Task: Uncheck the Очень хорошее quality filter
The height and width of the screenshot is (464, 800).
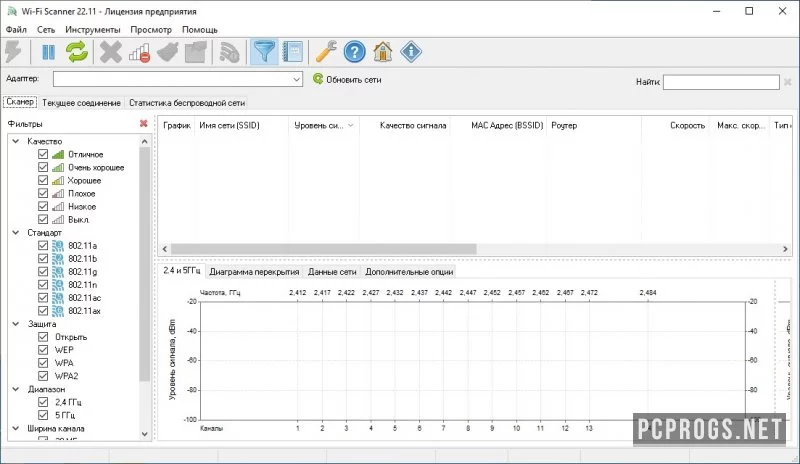Action: click(x=43, y=167)
